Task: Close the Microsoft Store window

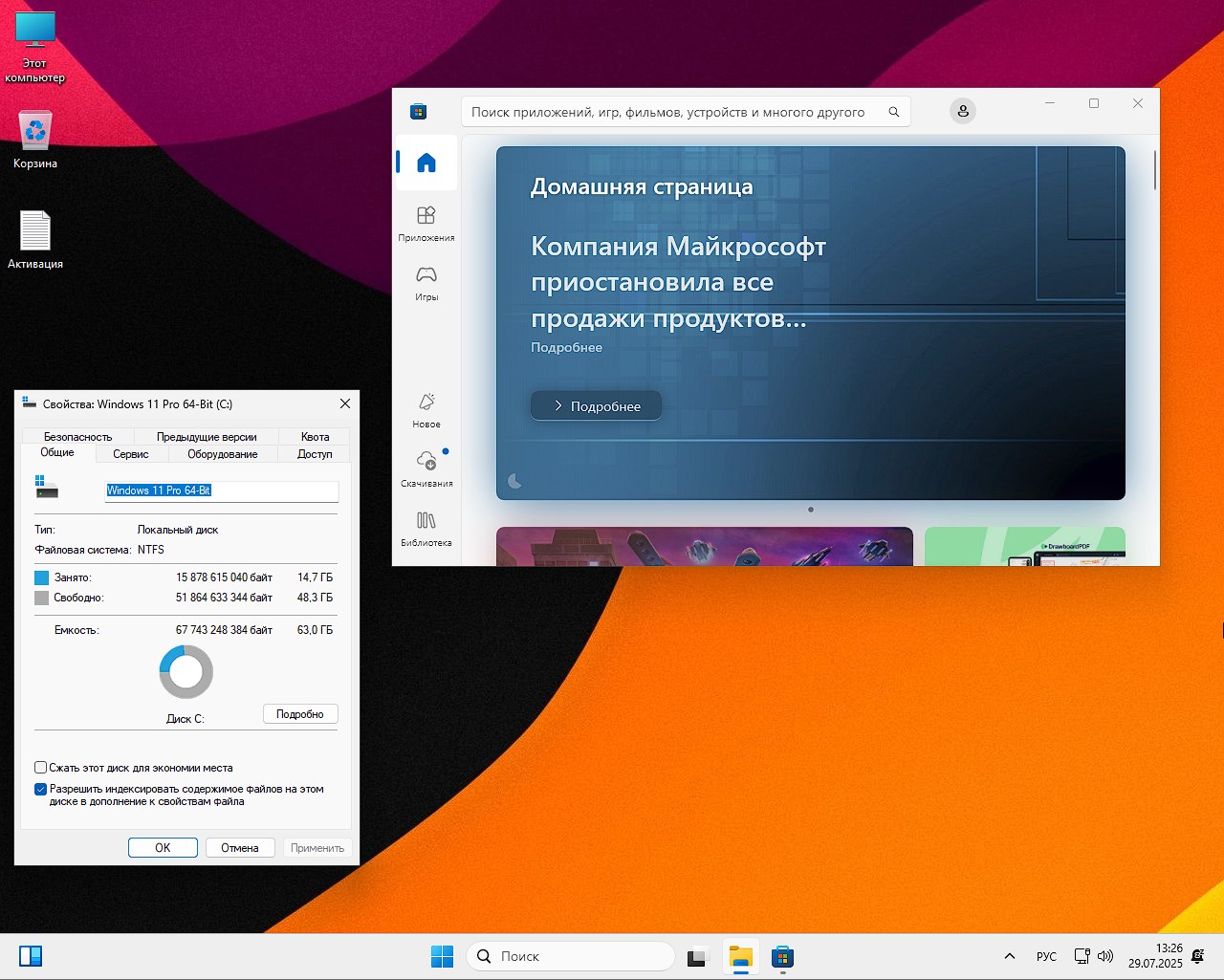Action: point(1138,103)
